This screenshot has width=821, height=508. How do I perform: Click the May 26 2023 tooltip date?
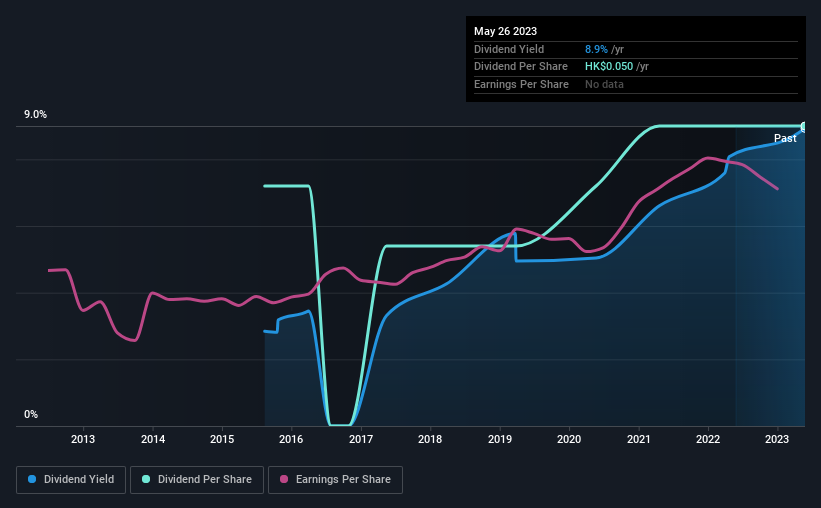click(x=505, y=31)
